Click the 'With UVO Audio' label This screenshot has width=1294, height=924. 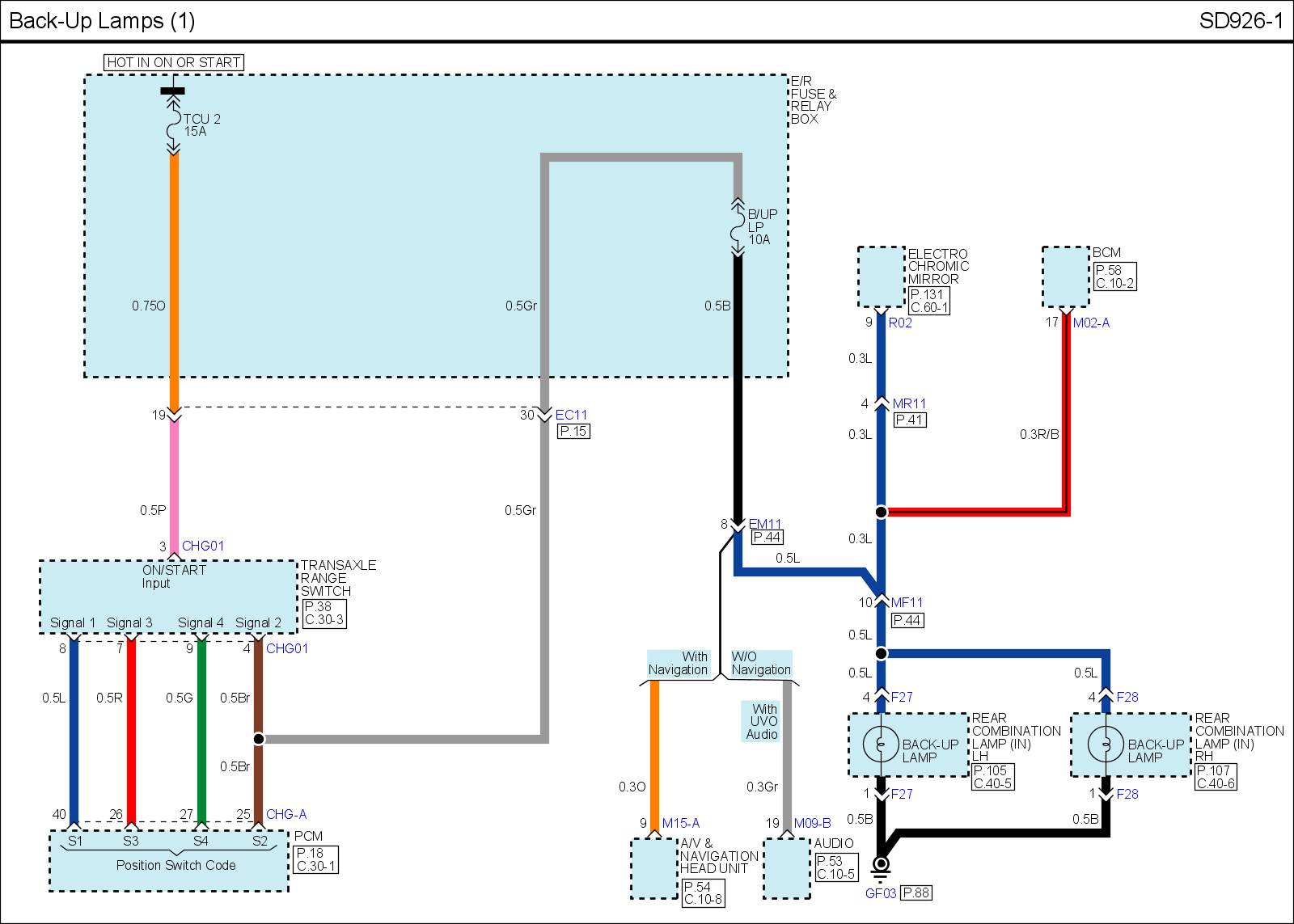coord(763,721)
